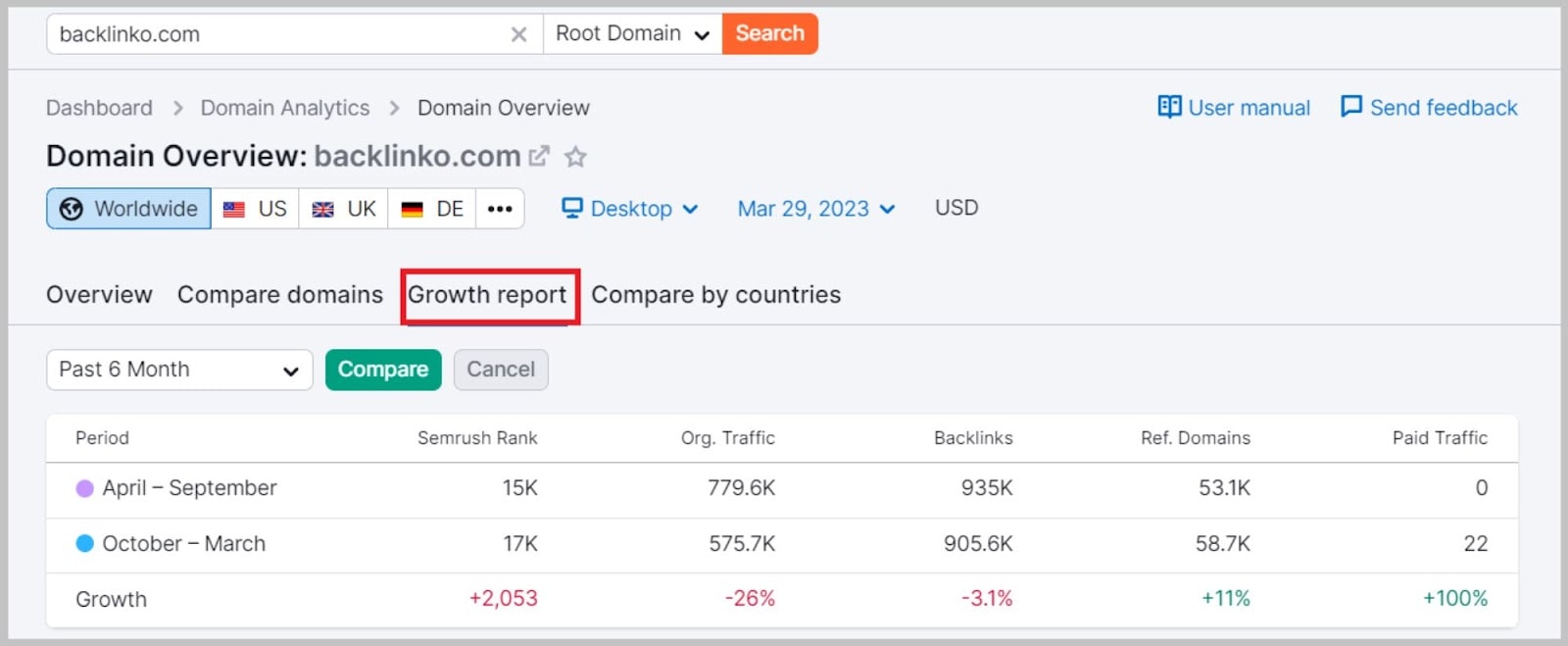Click the -26% traffic growth value

pyautogui.click(x=750, y=598)
